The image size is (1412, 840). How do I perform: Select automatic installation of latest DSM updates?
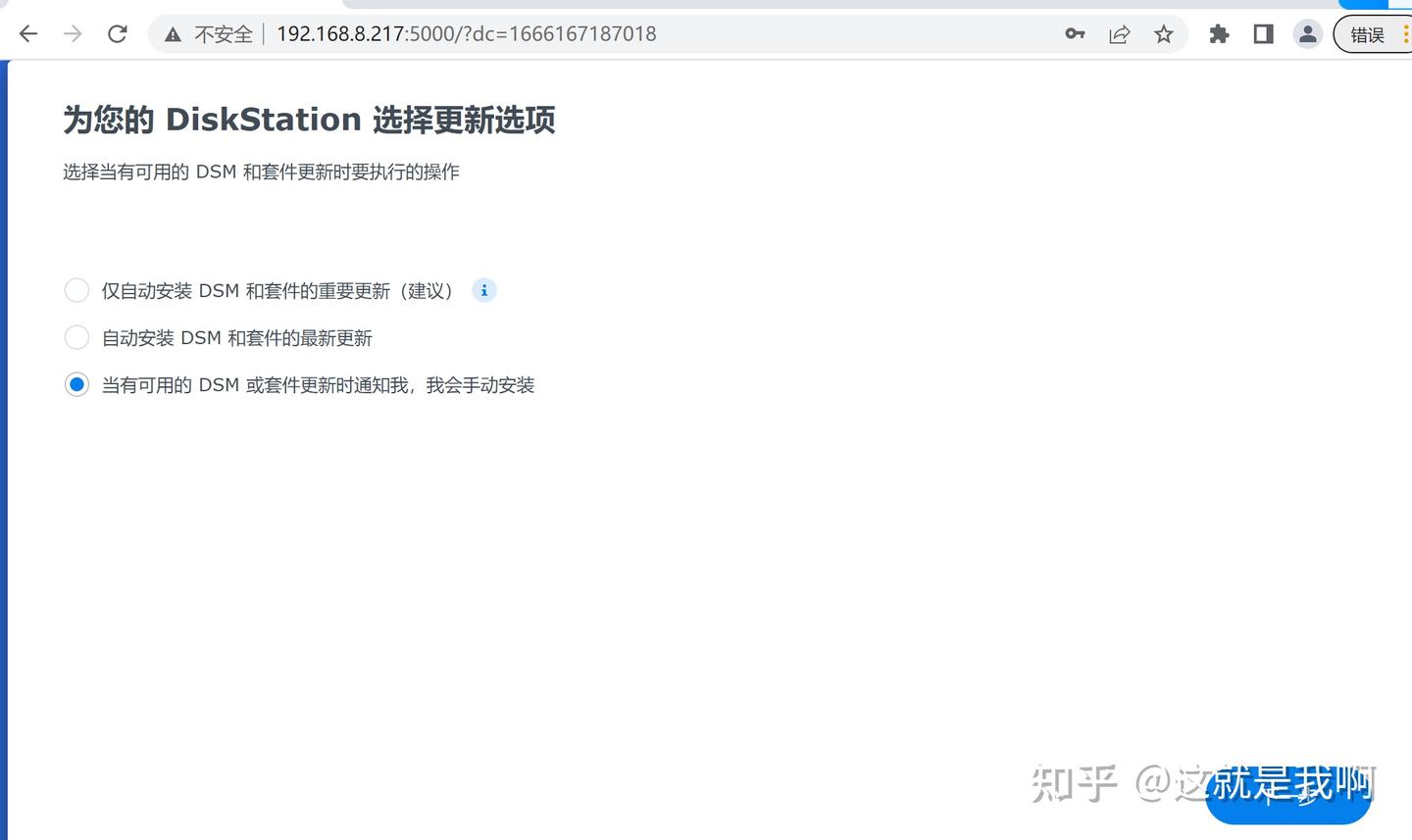click(76, 336)
